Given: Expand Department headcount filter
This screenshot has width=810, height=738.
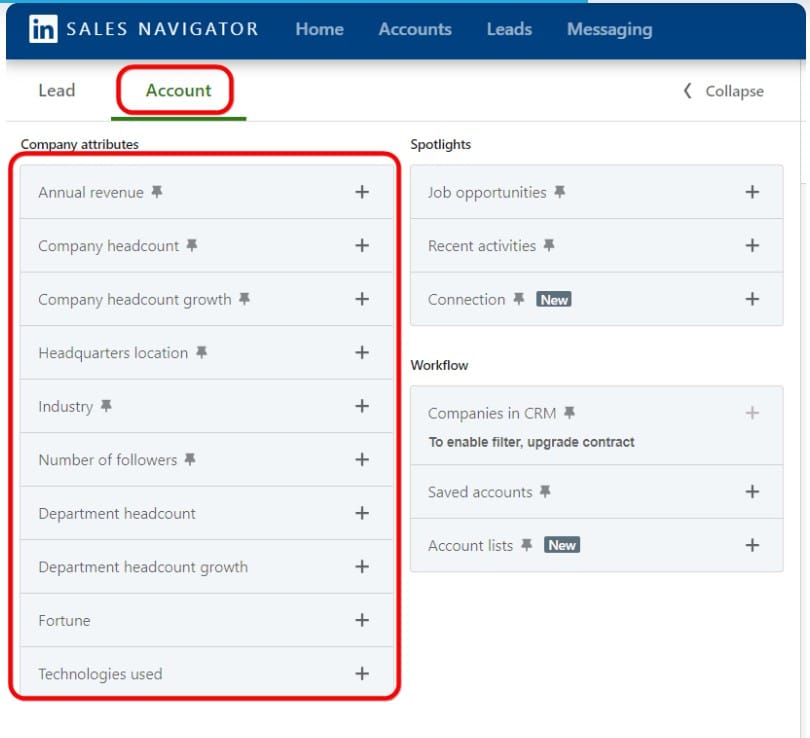Looking at the screenshot, I should point(362,513).
